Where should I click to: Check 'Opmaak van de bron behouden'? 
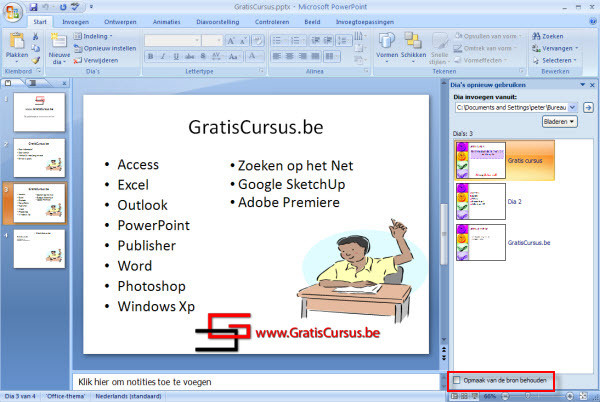pyautogui.click(x=457, y=380)
